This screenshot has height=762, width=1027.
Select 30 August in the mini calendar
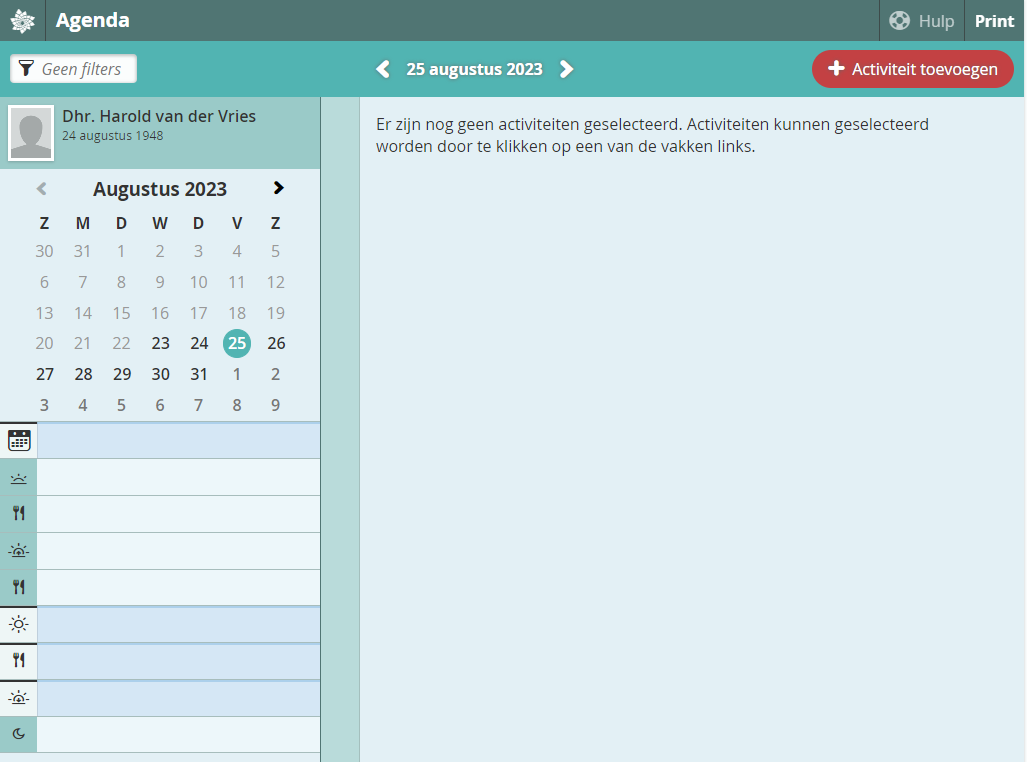160,374
